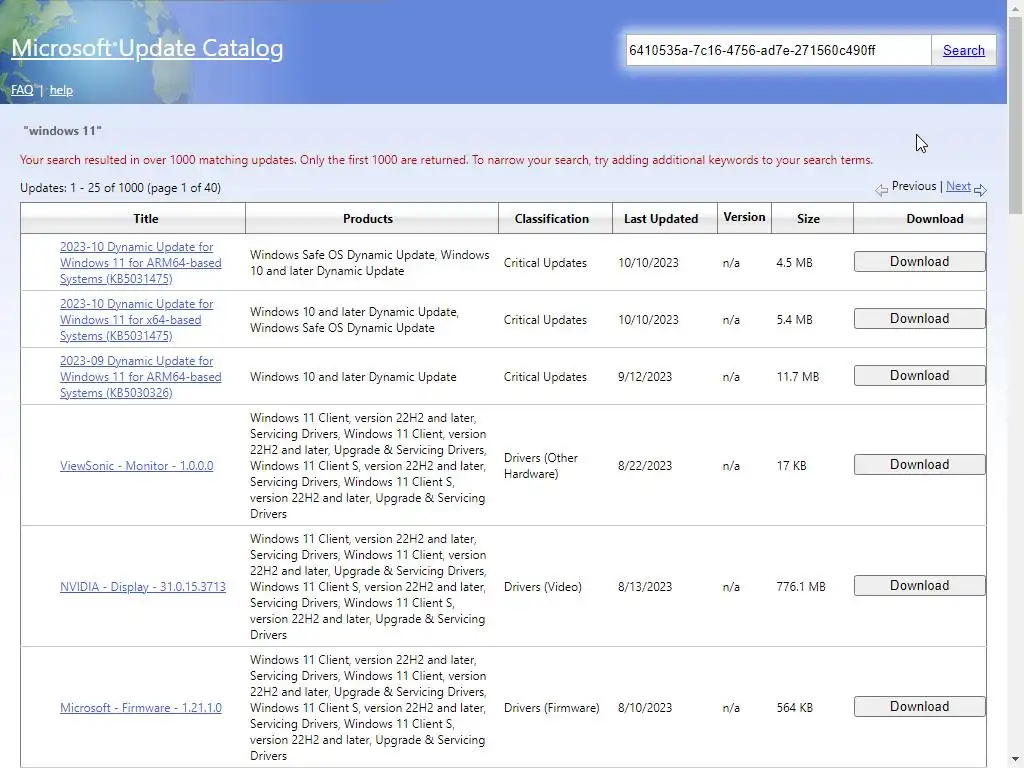Viewport: 1024px width, 768px height.
Task: Select the "Drivers (Other Hardware)" classification cell
Action: (541, 466)
